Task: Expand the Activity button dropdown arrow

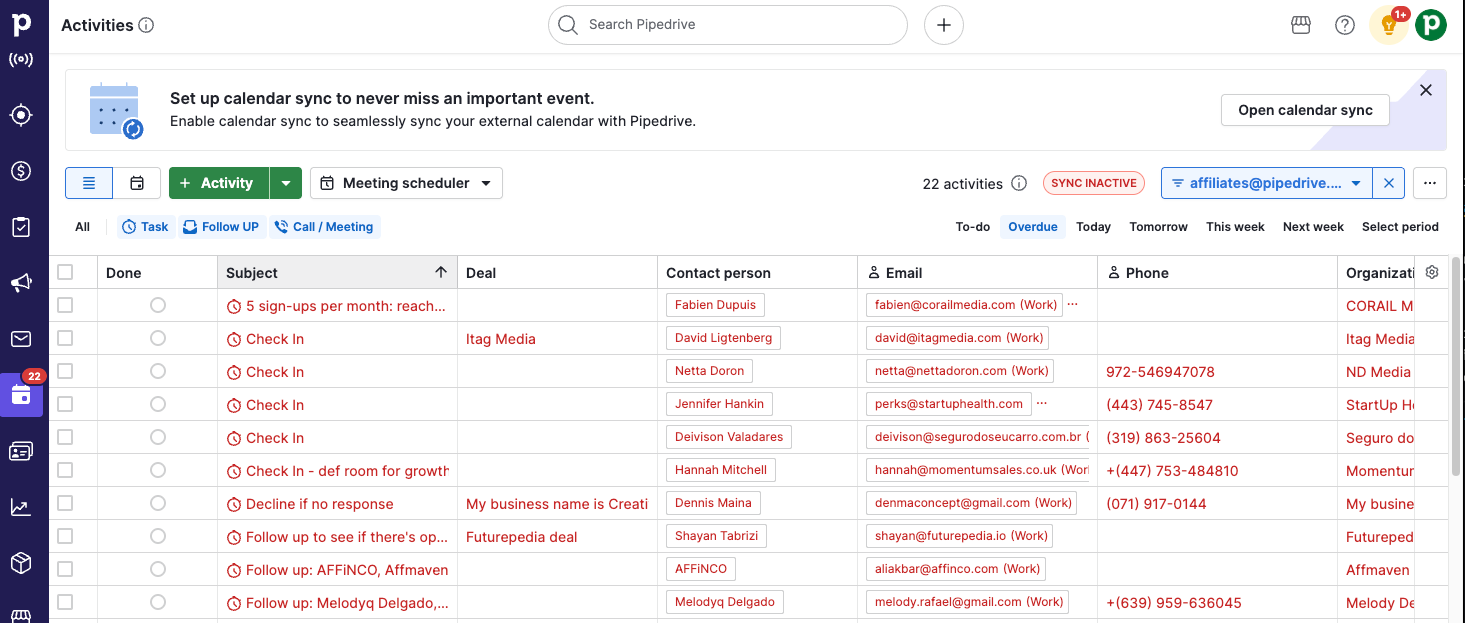Action: [286, 183]
